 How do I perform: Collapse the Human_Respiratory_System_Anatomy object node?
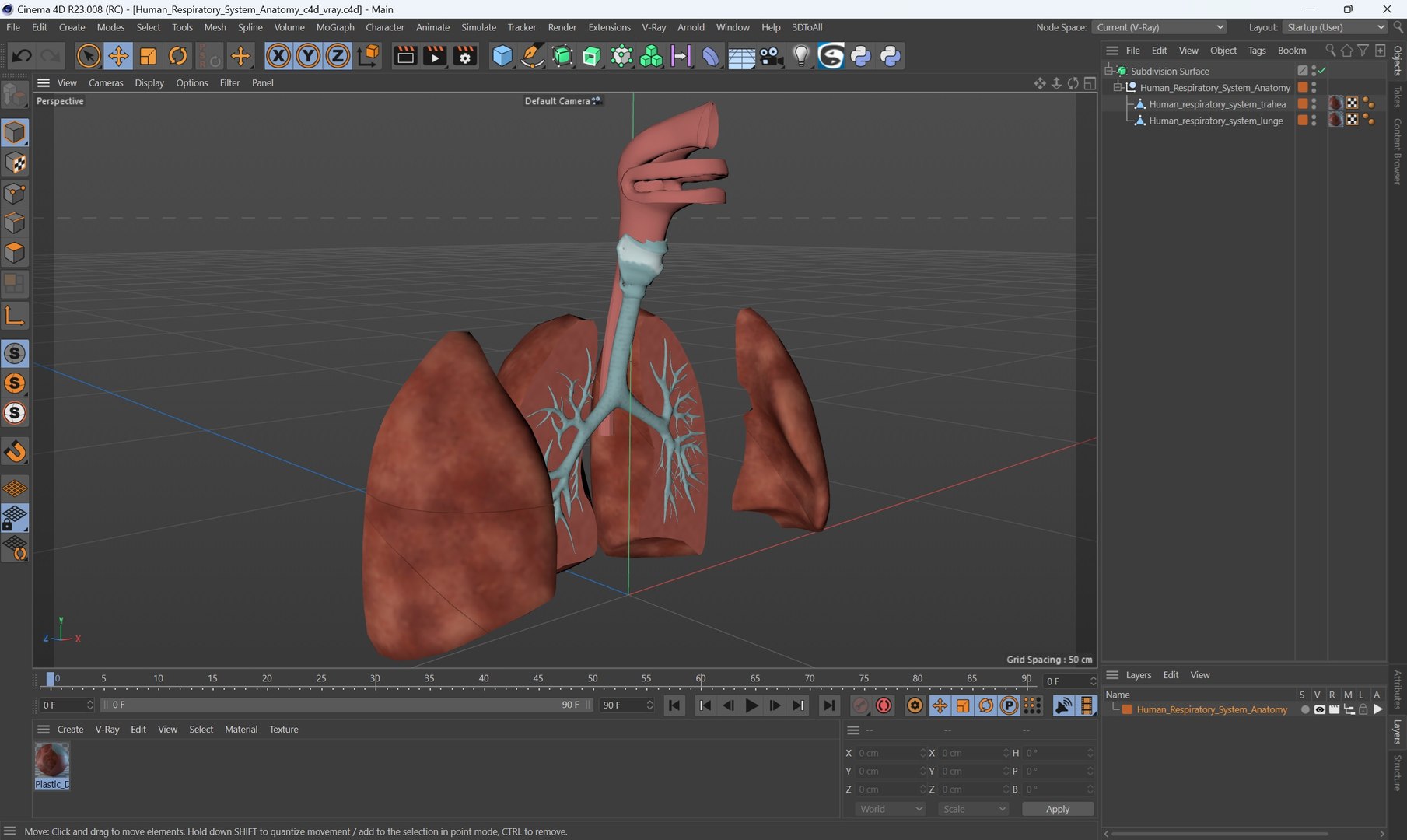pos(1118,87)
